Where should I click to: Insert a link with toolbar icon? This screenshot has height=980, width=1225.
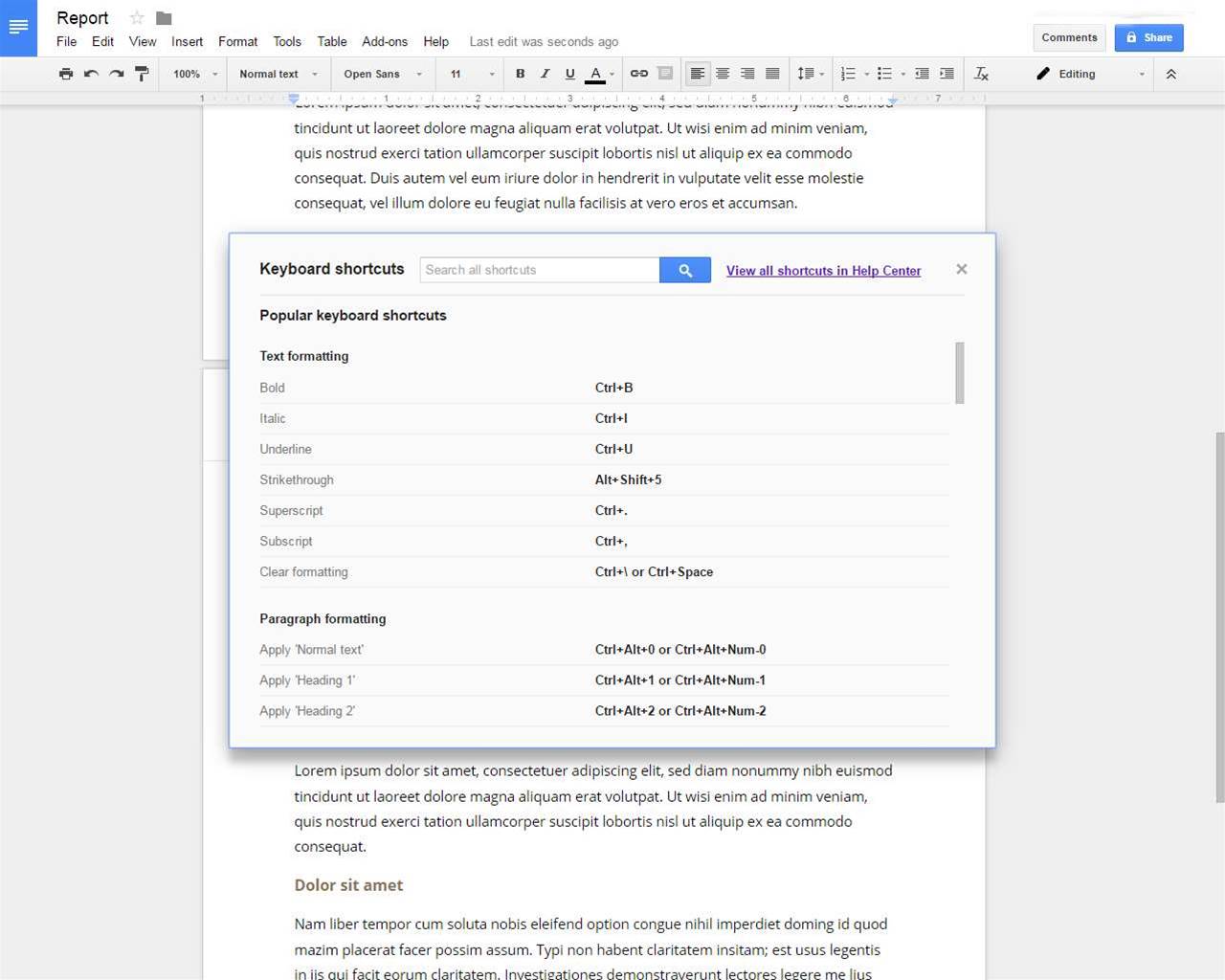click(x=639, y=74)
